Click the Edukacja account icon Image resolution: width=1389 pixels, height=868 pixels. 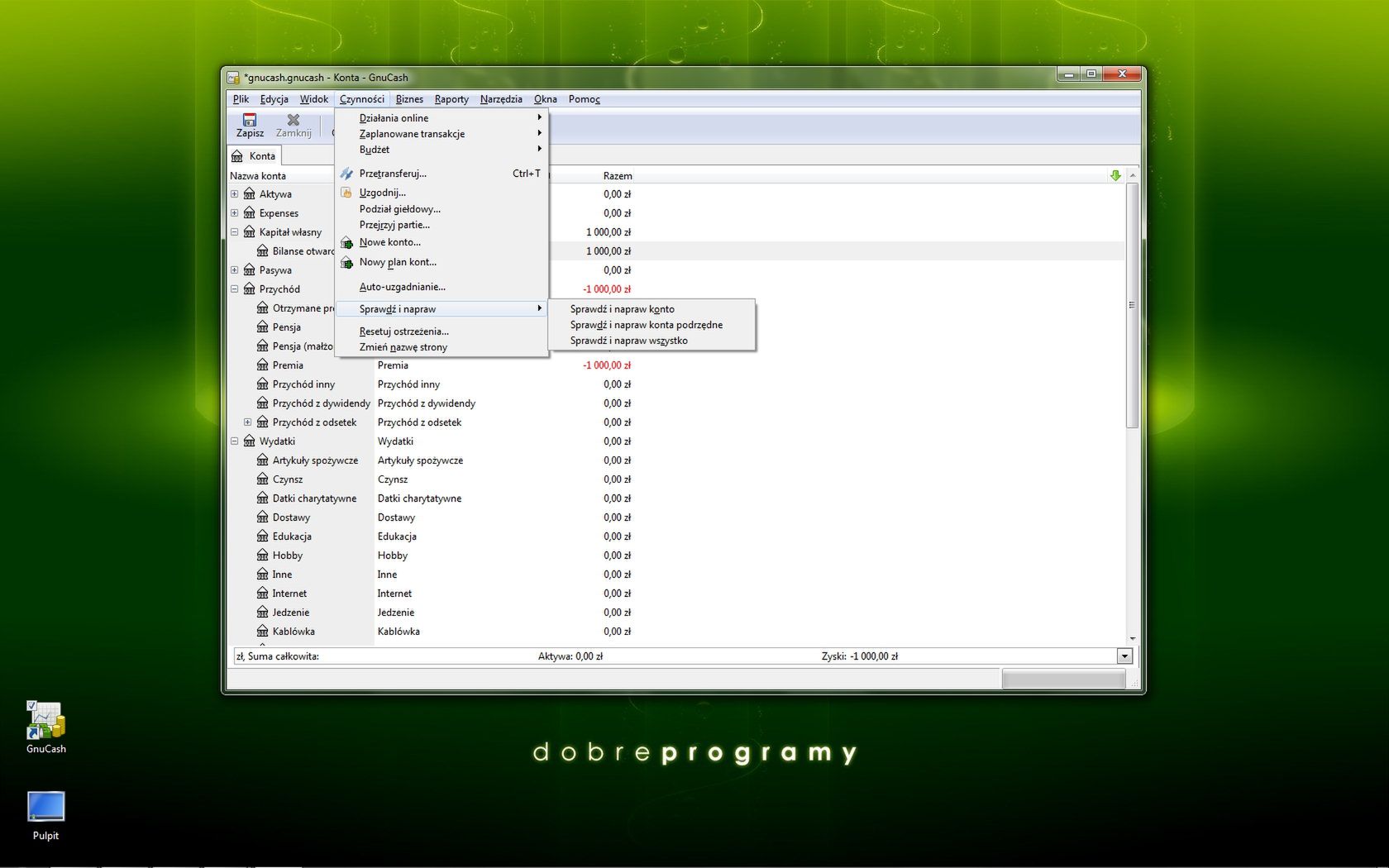click(x=263, y=536)
